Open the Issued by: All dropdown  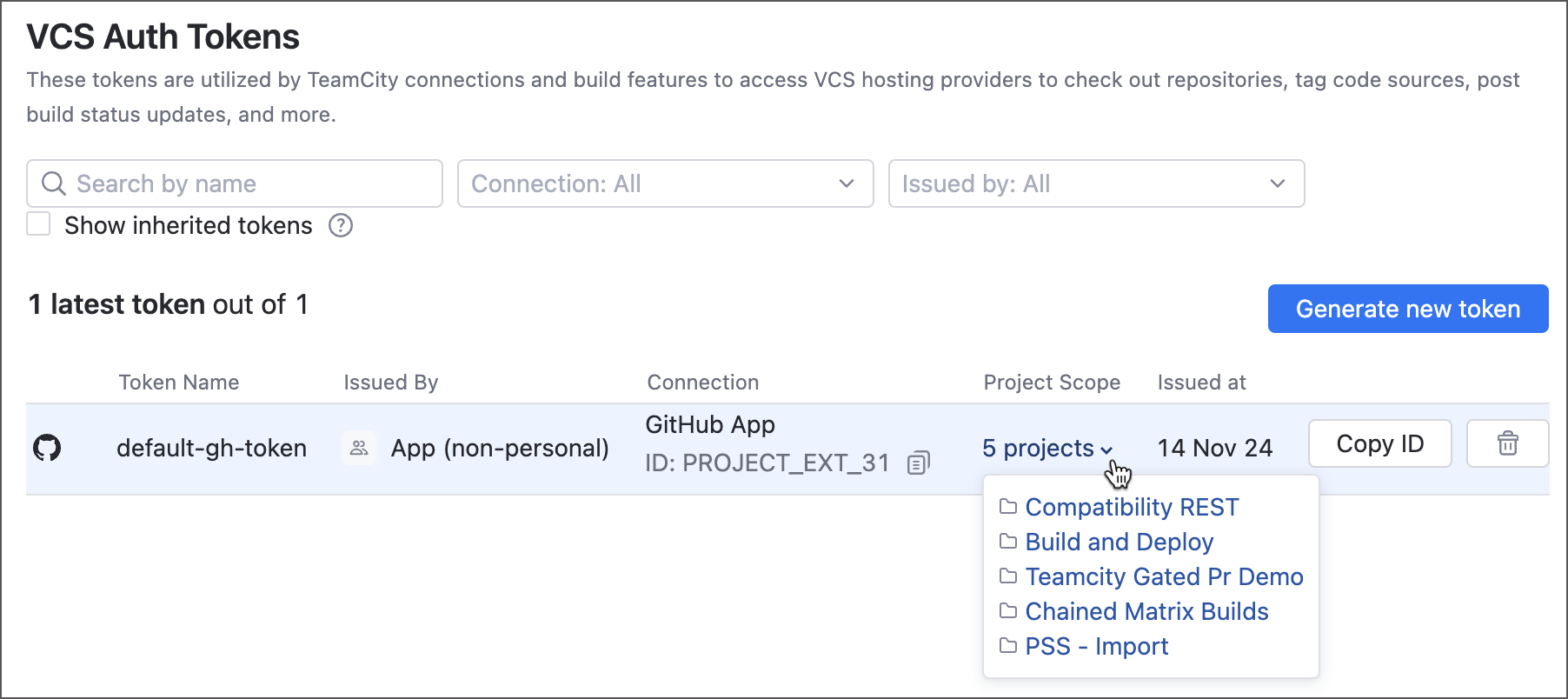pyautogui.click(x=1095, y=183)
